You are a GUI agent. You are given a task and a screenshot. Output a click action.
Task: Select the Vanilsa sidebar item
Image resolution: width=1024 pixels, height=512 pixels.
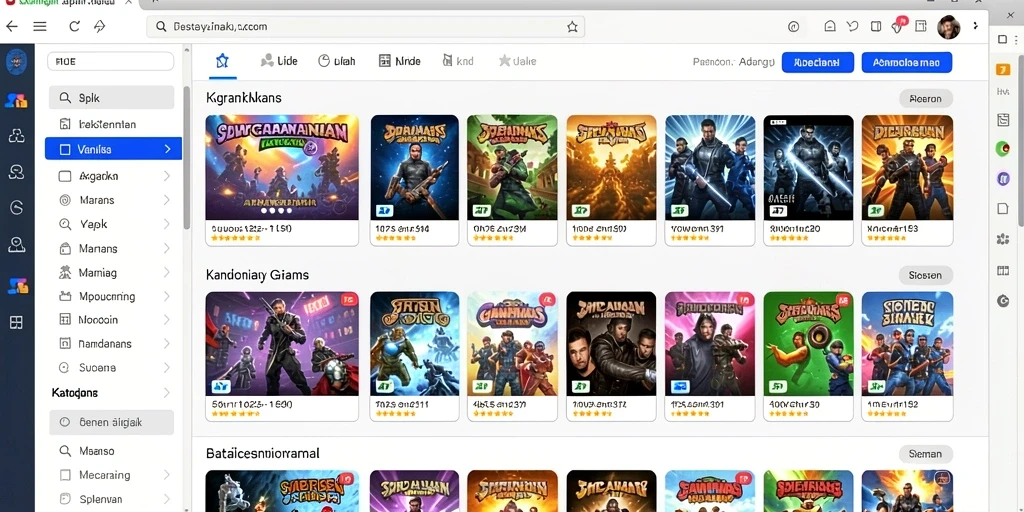(113, 149)
